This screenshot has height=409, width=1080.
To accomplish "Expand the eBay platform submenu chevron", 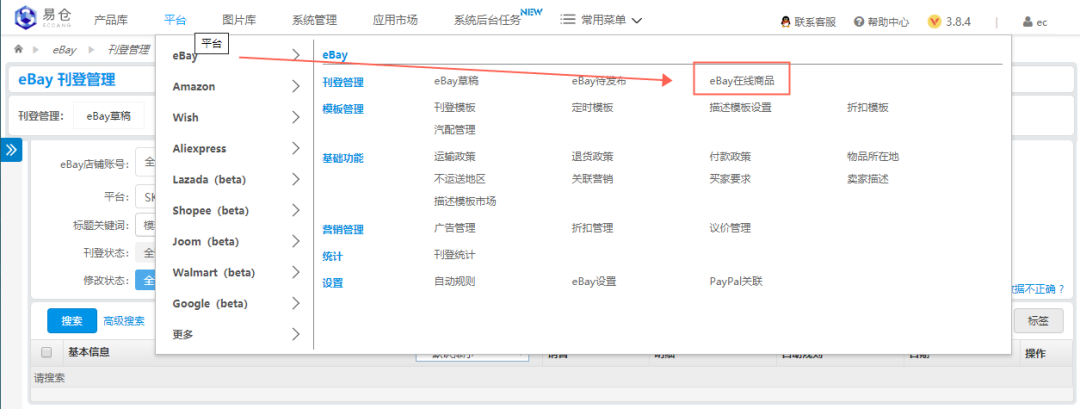I will (295, 56).
